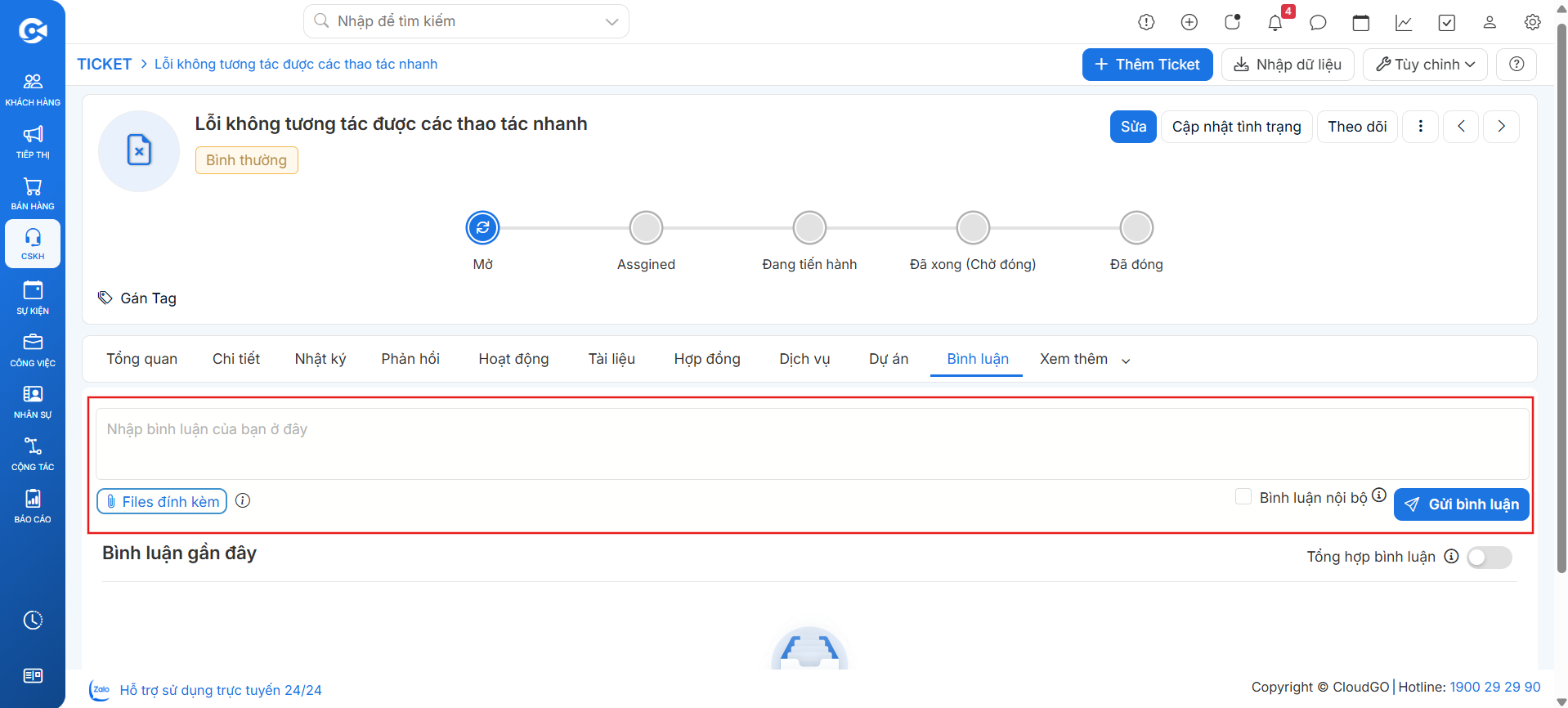This screenshot has width=1568, height=708.
Task: Switch to the Nhật ký tab
Action: point(320,359)
